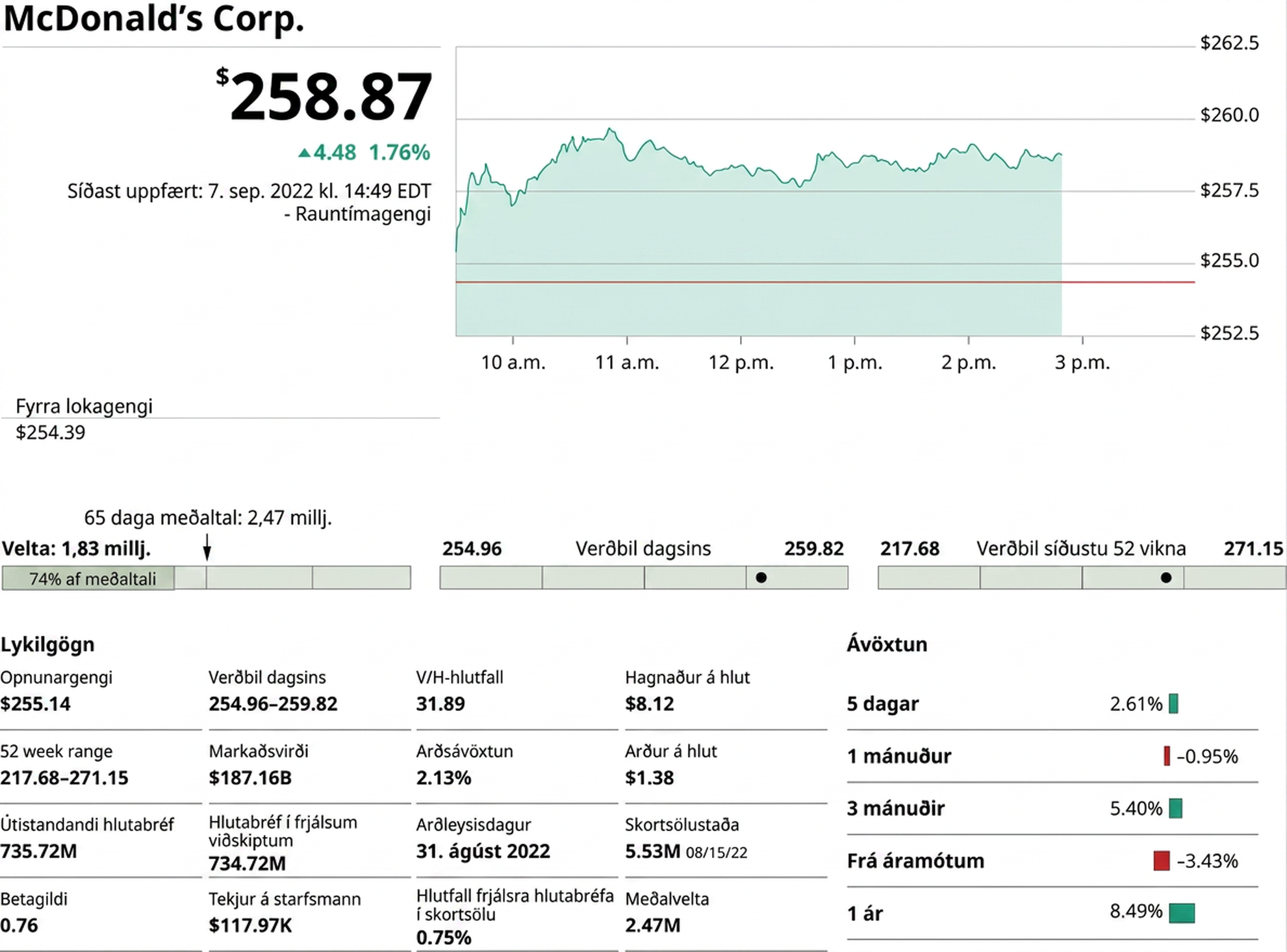Click the $262.5 chart axis label
The height and width of the screenshot is (952, 1287).
[x=1229, y=43]
